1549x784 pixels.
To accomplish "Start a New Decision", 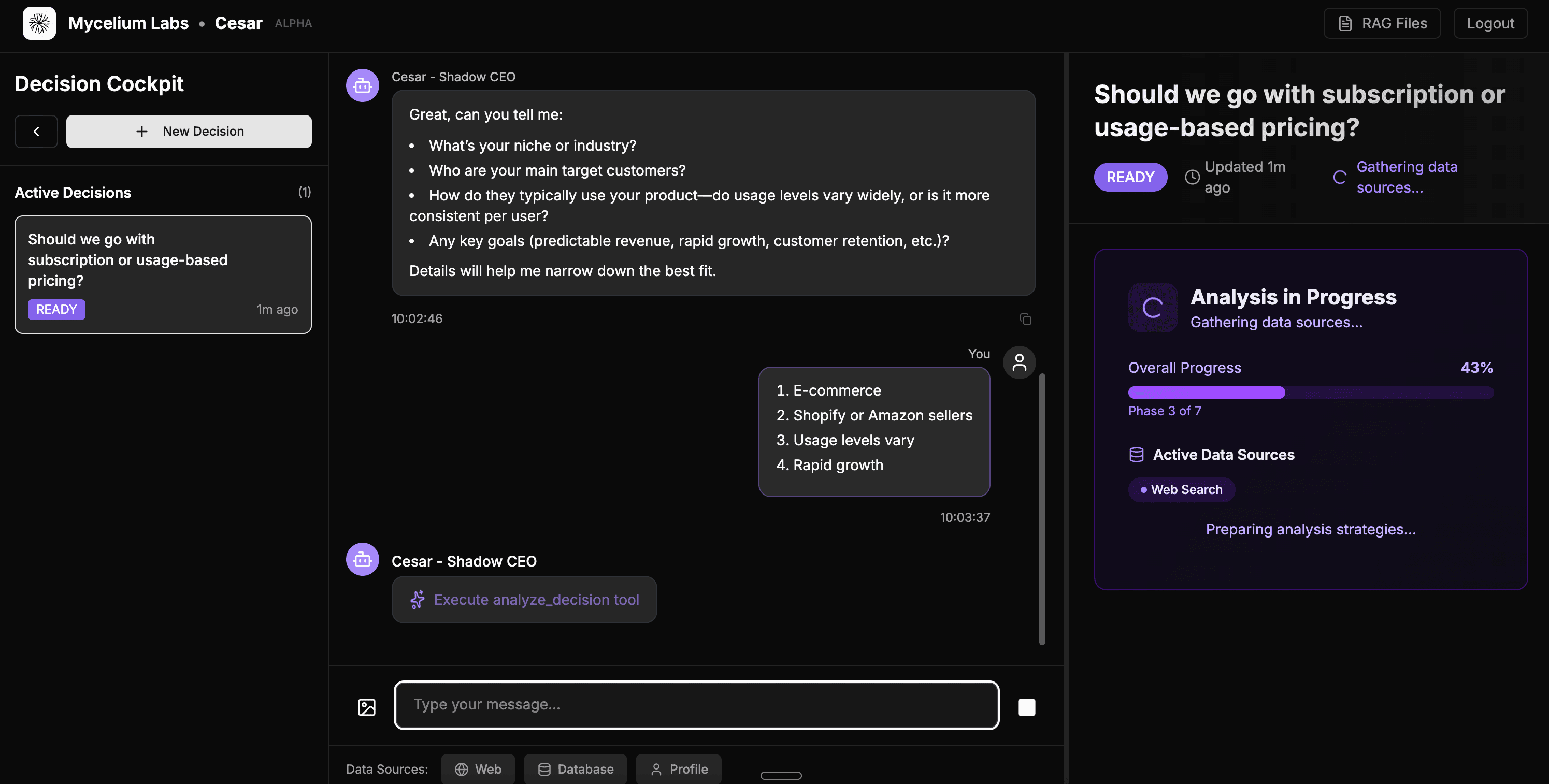I will pyautogui.click(x=189, y=131).
